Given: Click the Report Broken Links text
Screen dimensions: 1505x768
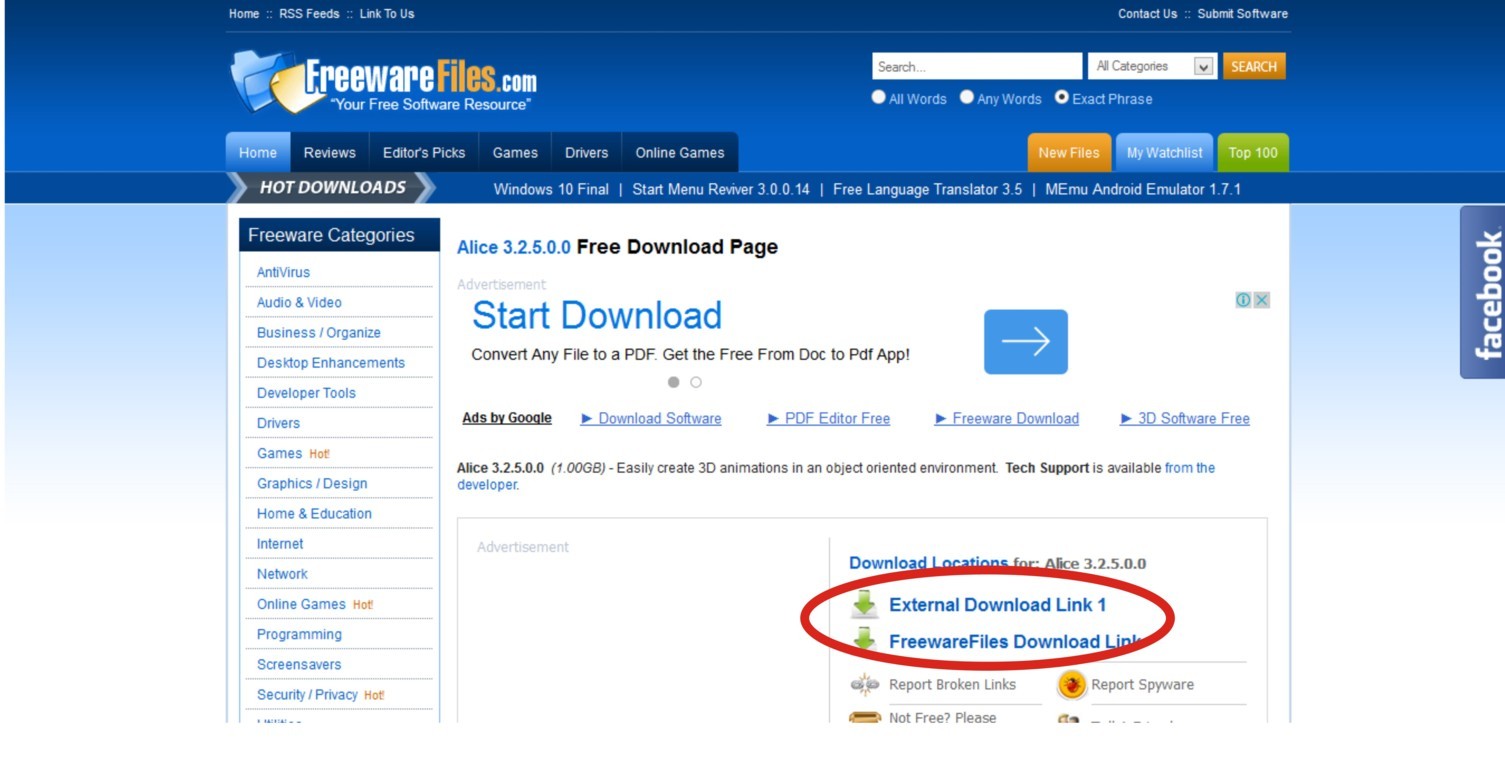Looking at the screenshot, I should pos(952,684).
